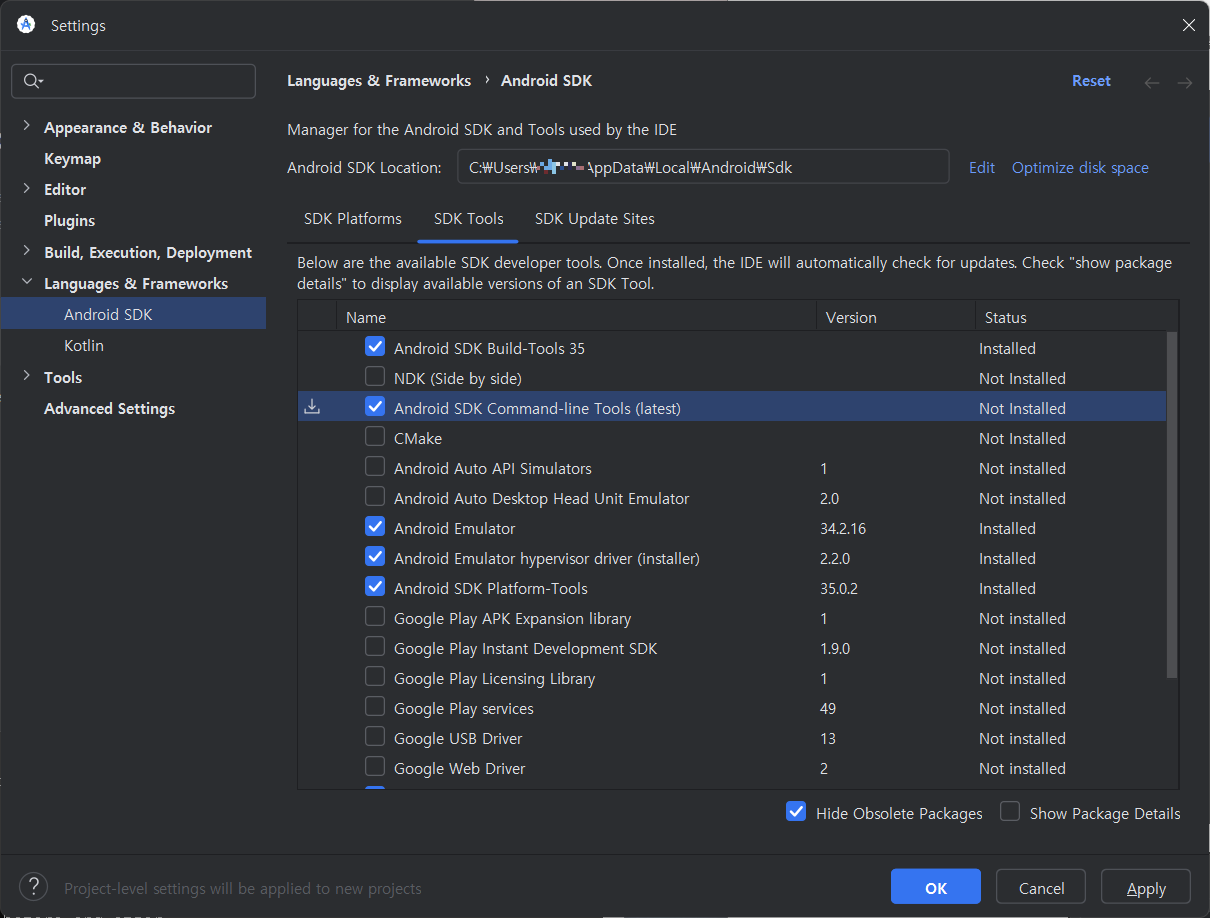Uncheck Android SDK Build-Tools 35
Viewport: 1210px width, 918px height.
tap(375, 347)
